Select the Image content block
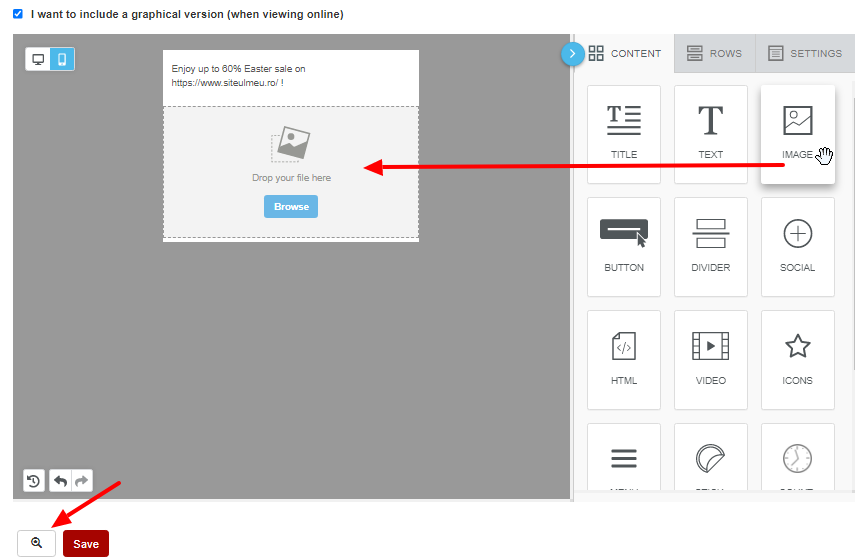This screenshot has height=559, width=866. (798, 134)
